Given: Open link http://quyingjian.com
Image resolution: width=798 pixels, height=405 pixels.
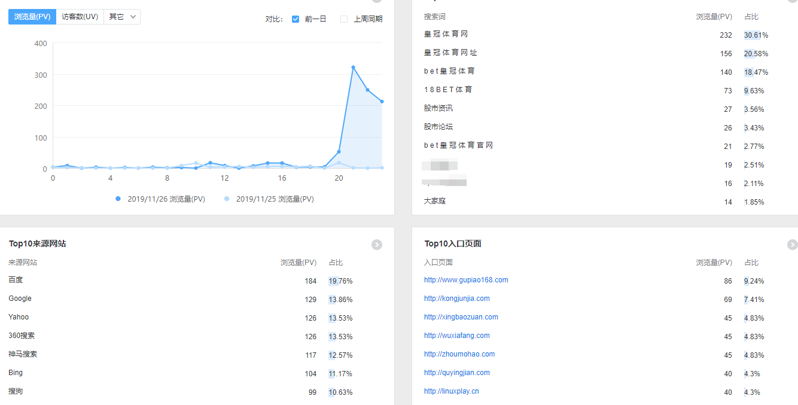Looking at the screenshot, I should coord(457,373).
